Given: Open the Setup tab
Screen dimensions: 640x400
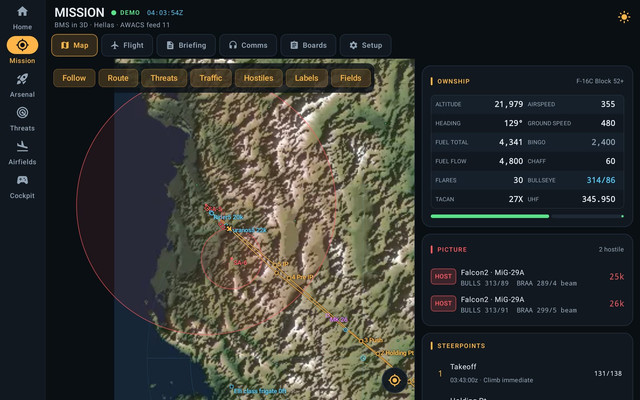Looking at the screenshot, I should click(365, 45).
